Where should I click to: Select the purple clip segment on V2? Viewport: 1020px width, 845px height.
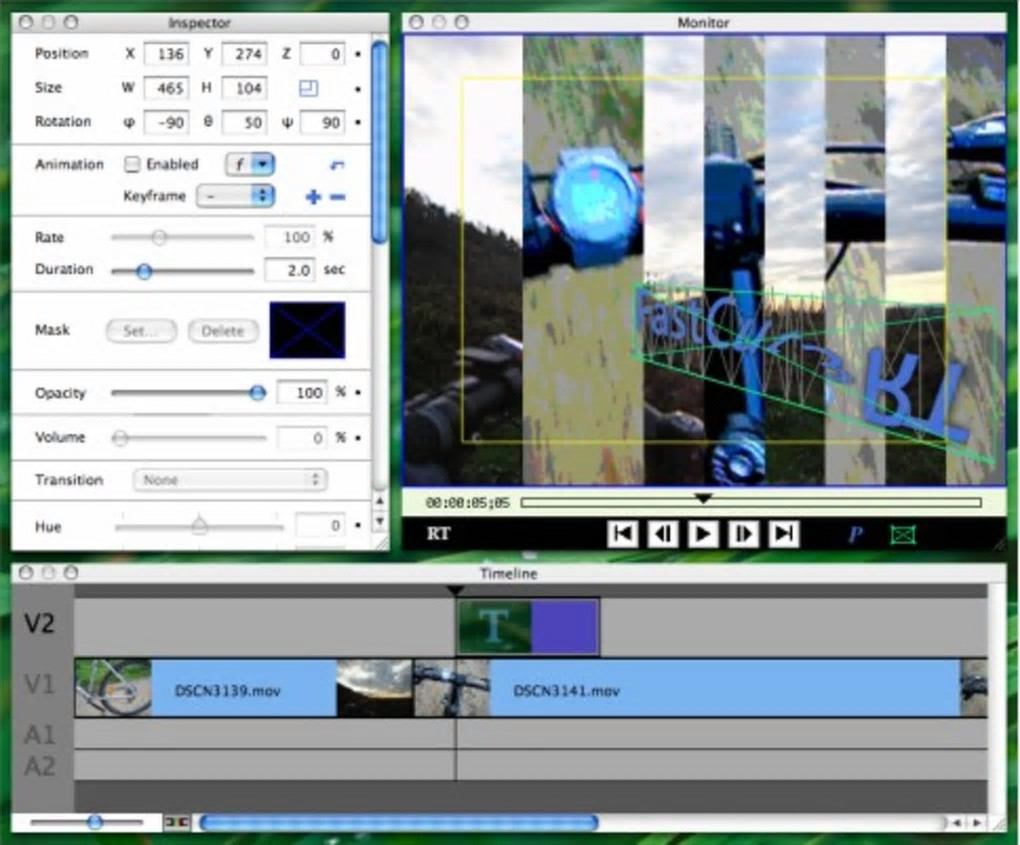[565, 626]
